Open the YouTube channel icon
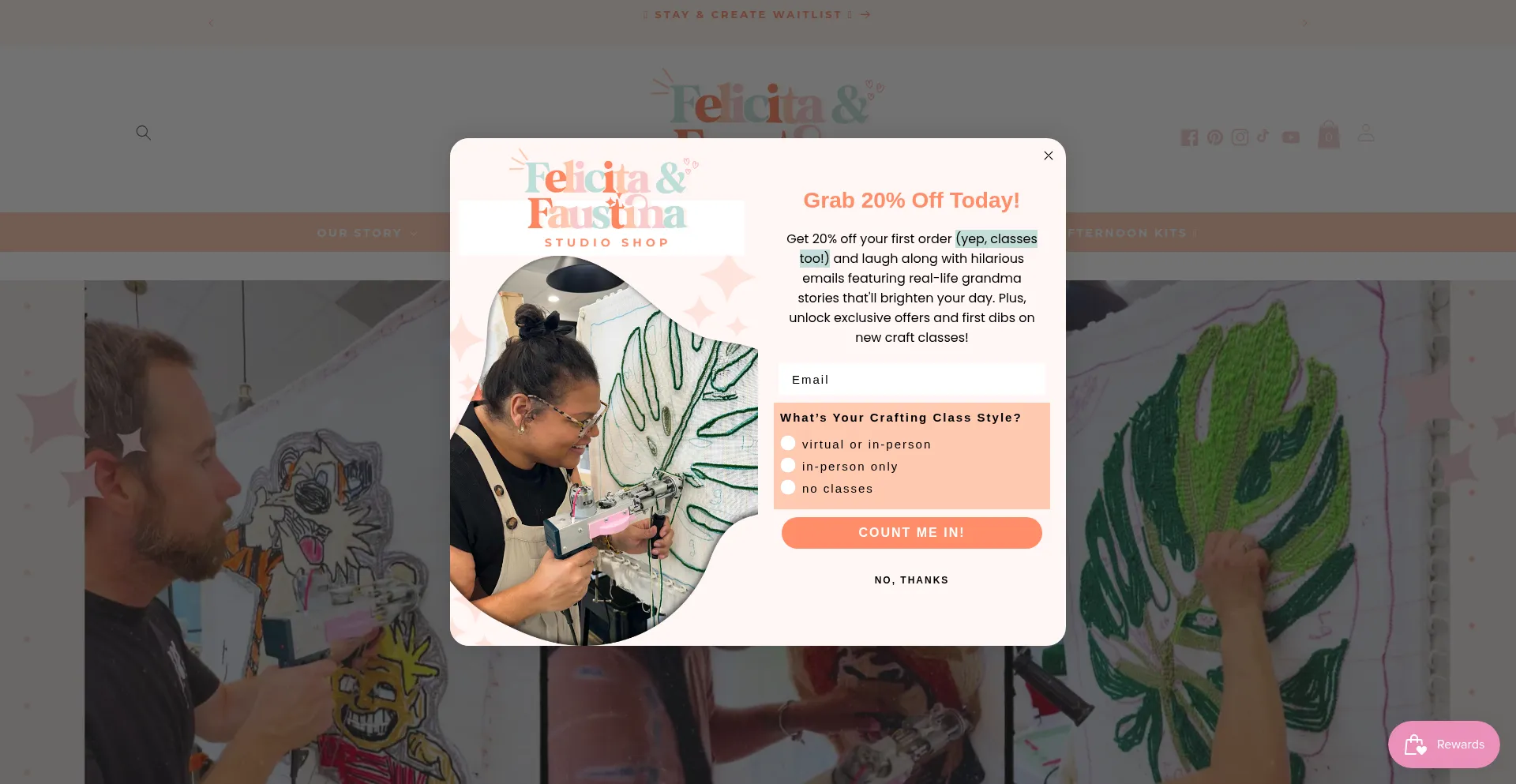Image resolution: width=1516 pixels, height=784 pixels. click(x=1291, y=137)
